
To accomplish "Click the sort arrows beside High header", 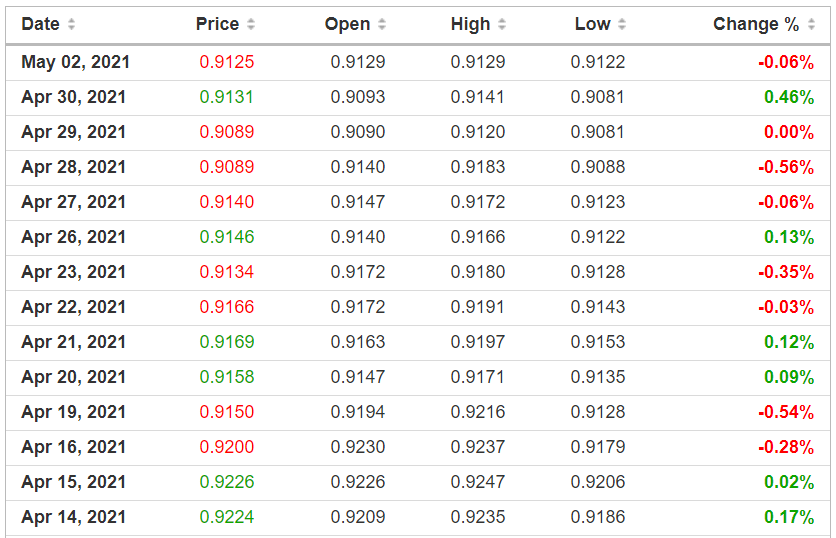I will point(502,24).
